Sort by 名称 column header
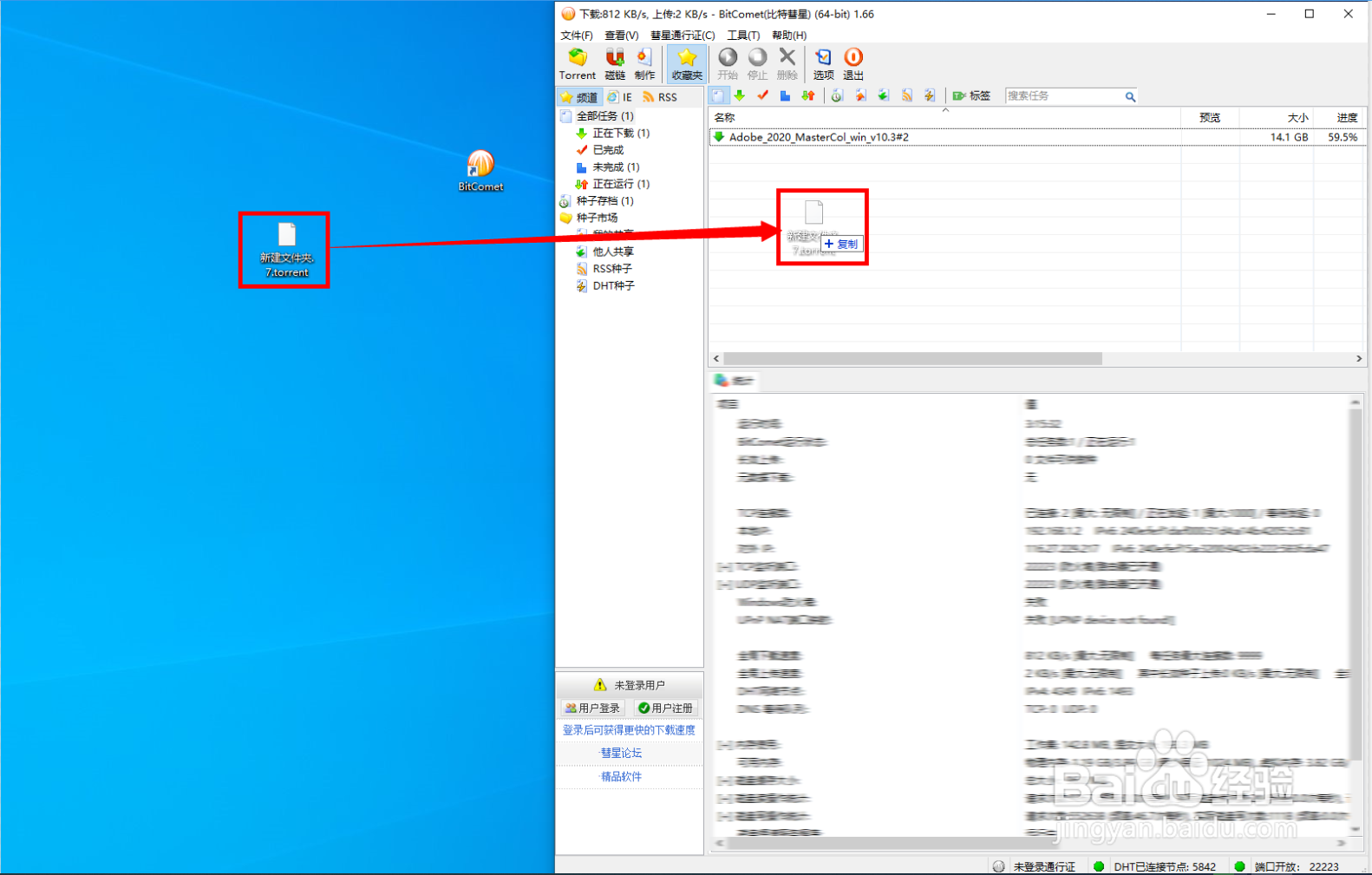 click(944, 117)
